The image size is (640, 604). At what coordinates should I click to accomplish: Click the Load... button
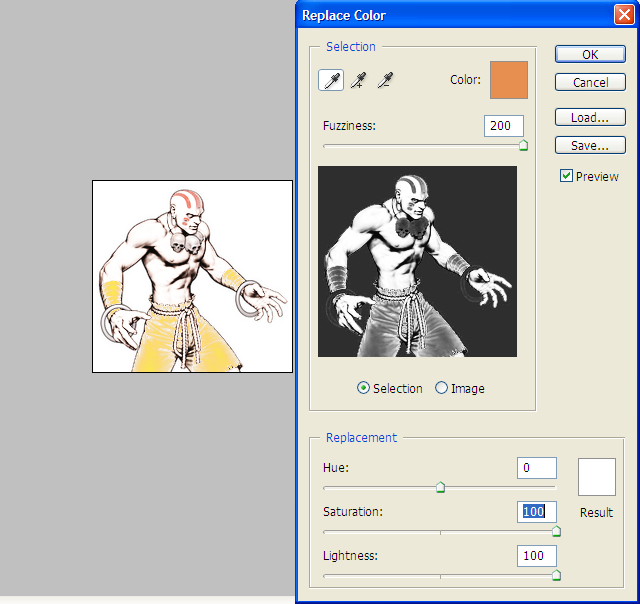pyautogui.click(x=590, y=118)
